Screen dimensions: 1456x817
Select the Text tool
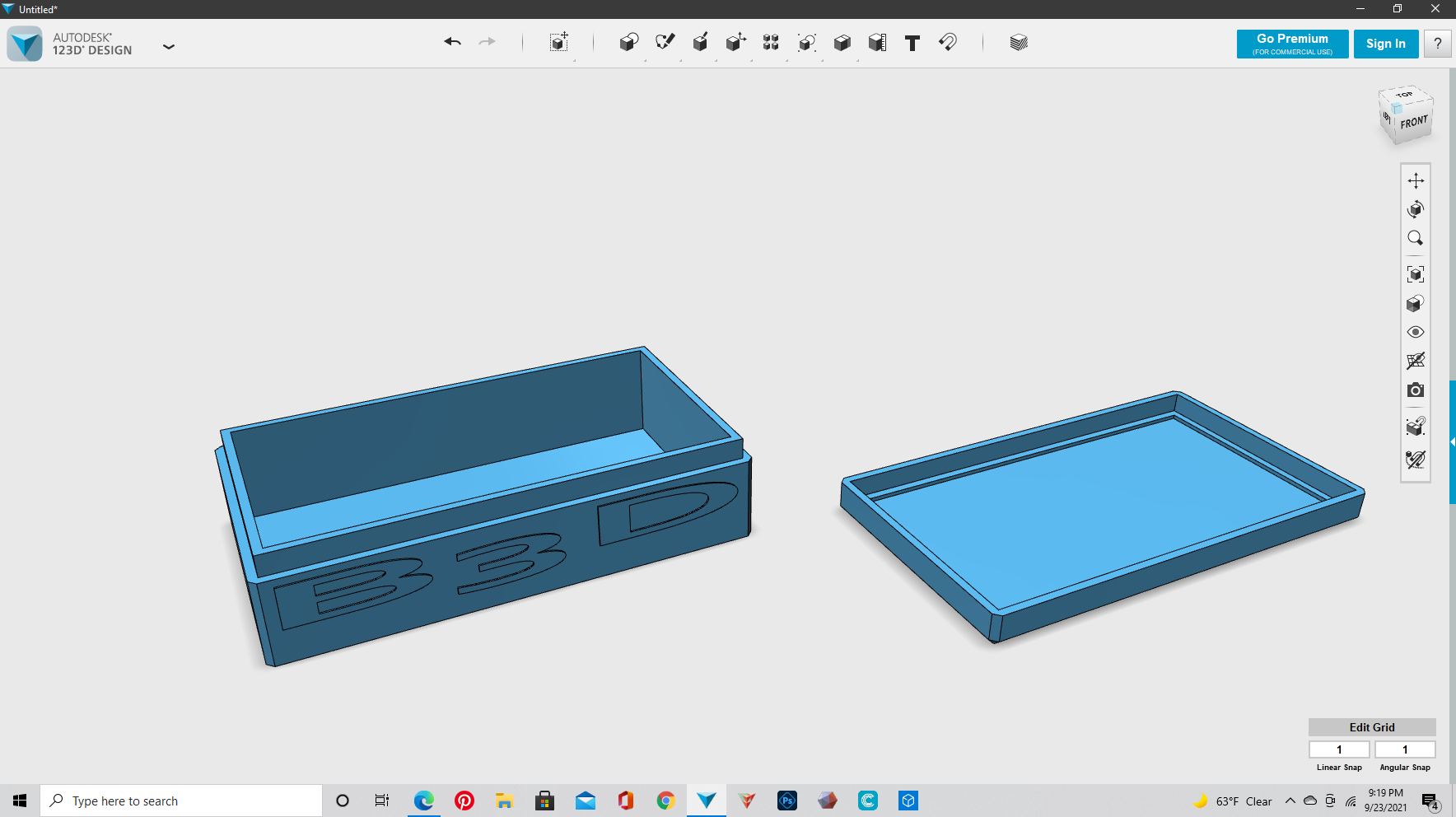tap(912, 43)
